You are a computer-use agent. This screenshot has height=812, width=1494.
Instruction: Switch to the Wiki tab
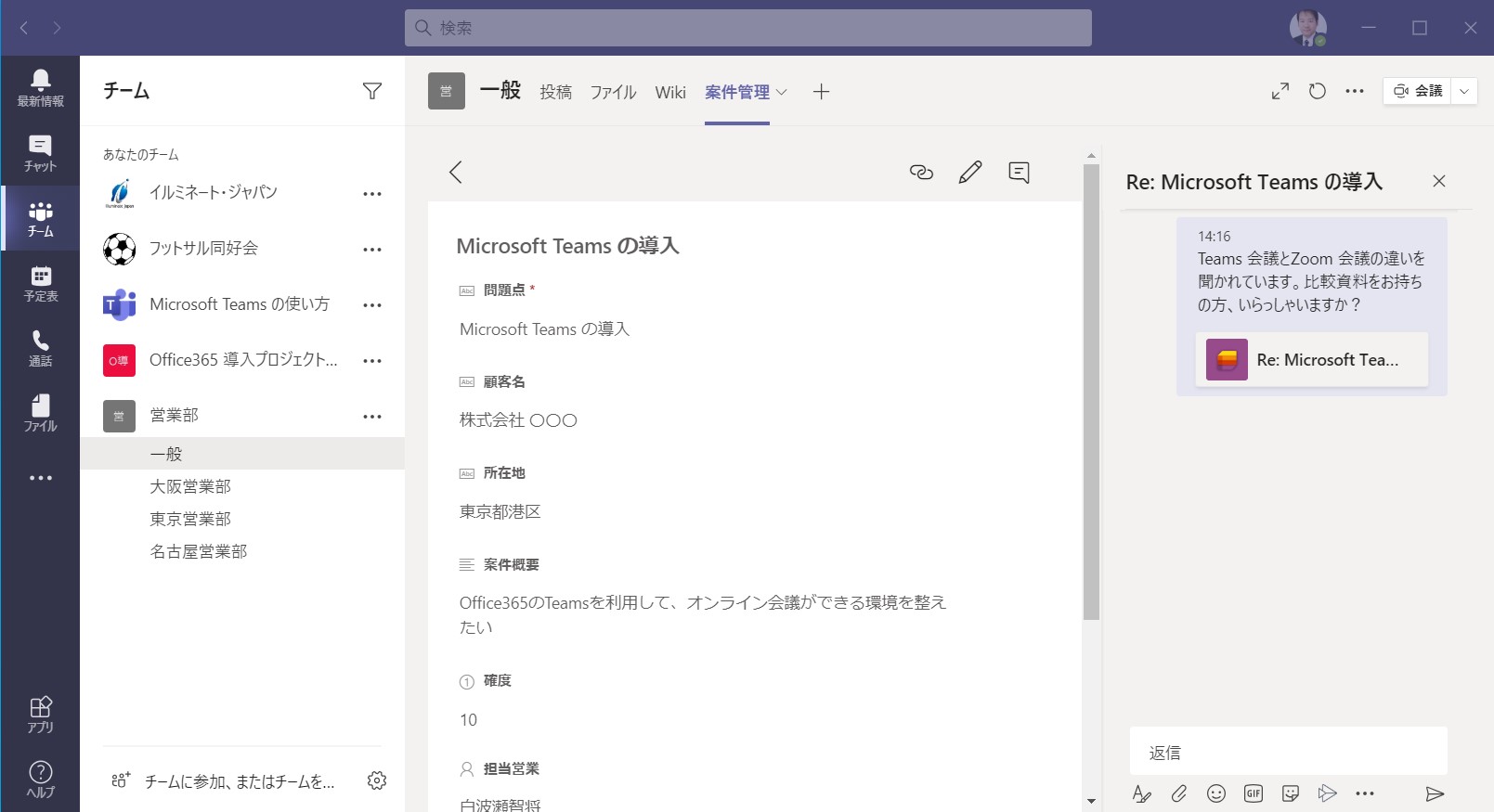click(670, 92)
